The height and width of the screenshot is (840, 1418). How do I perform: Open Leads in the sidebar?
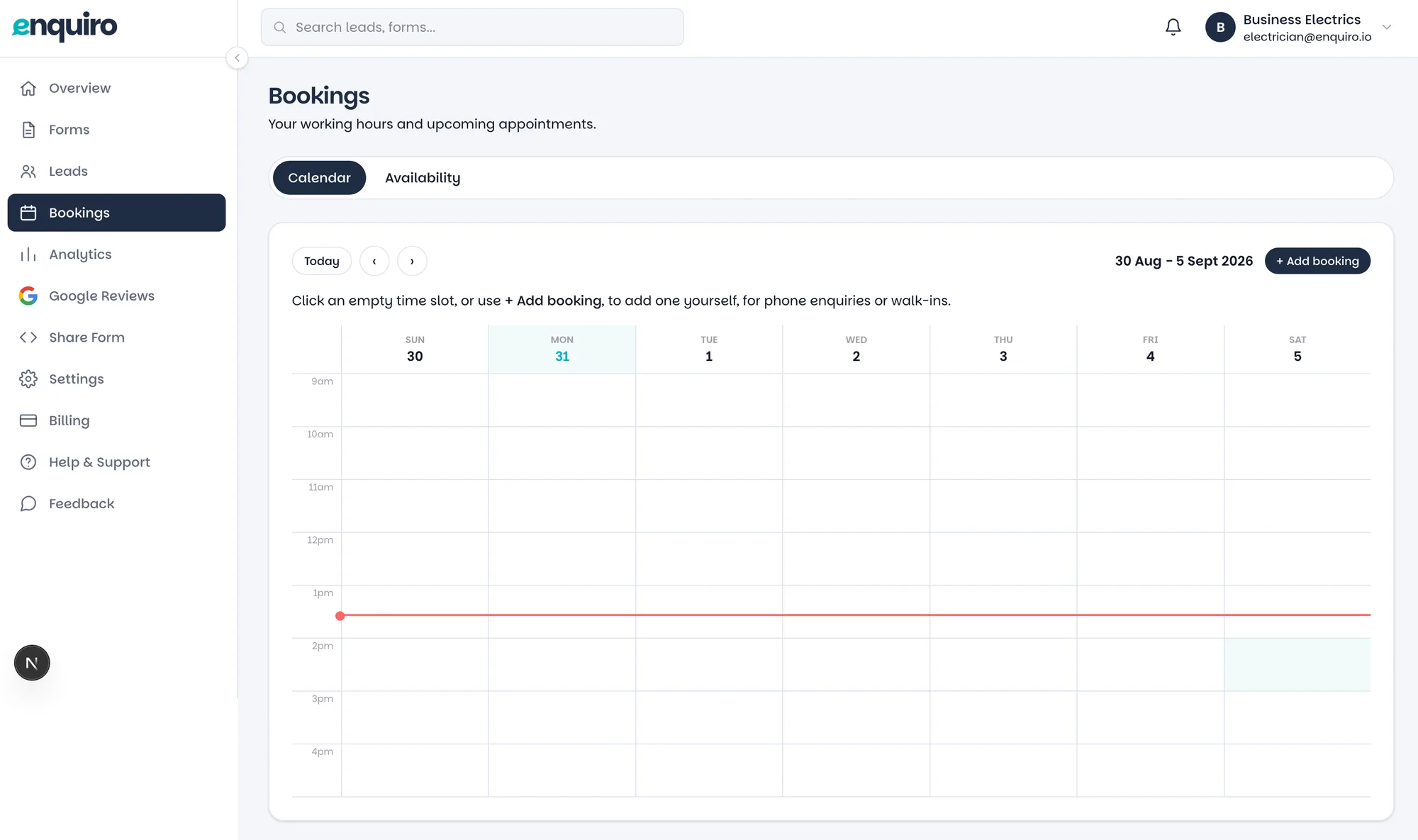(x=116, y=171)
